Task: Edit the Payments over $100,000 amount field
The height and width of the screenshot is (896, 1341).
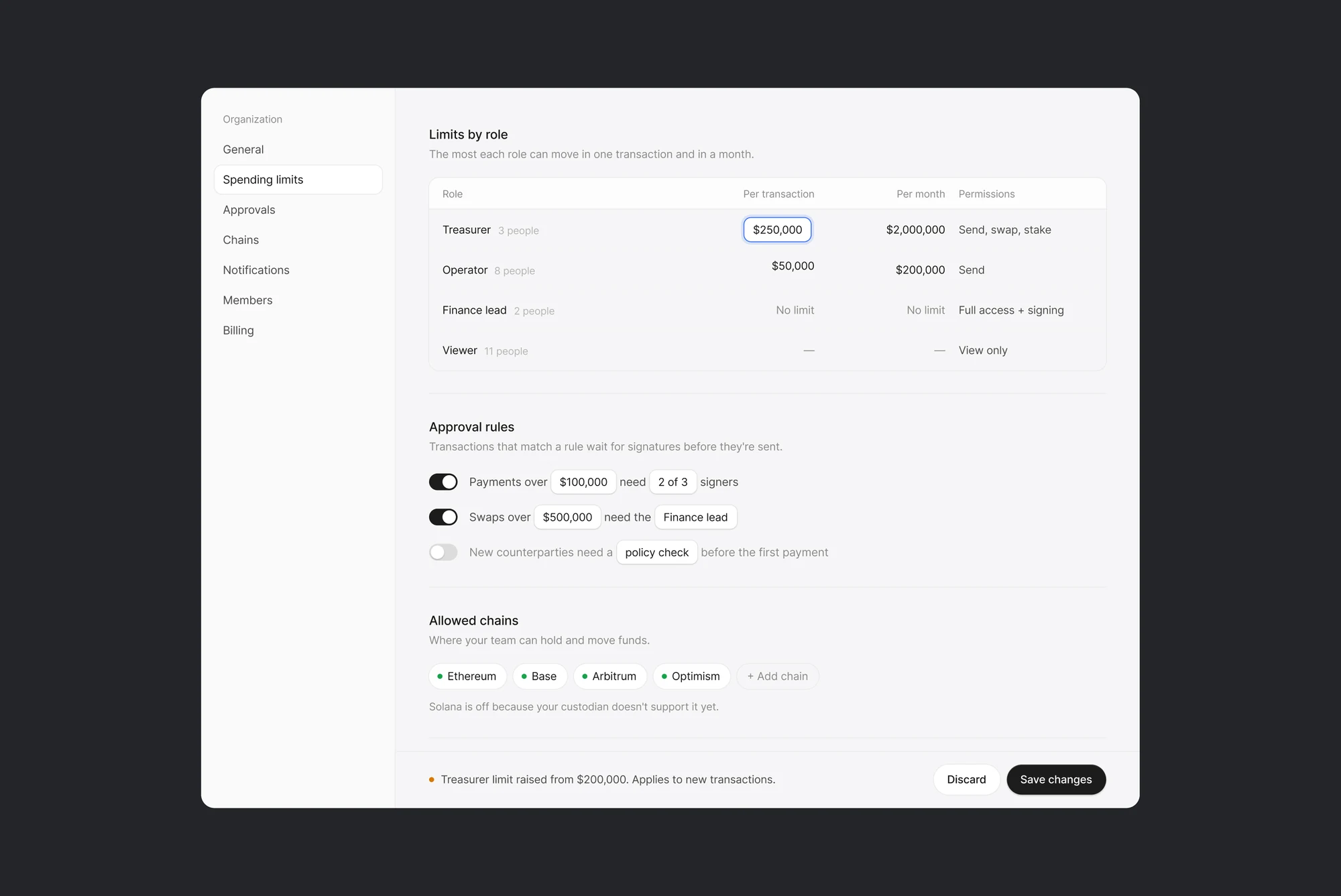Action: (583, 482)
